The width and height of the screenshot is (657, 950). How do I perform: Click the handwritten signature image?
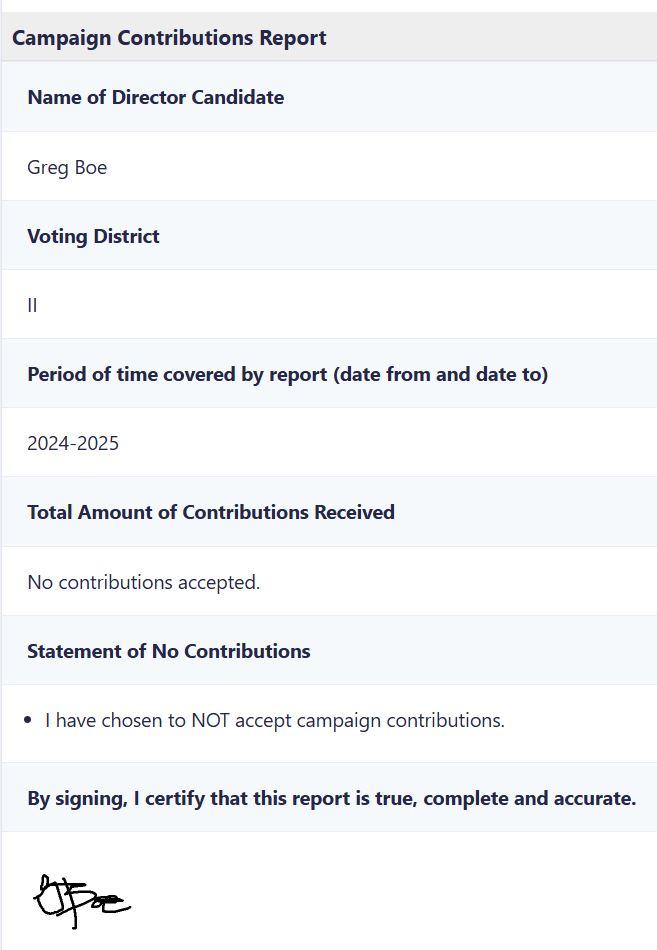click(x=82, y=901)
